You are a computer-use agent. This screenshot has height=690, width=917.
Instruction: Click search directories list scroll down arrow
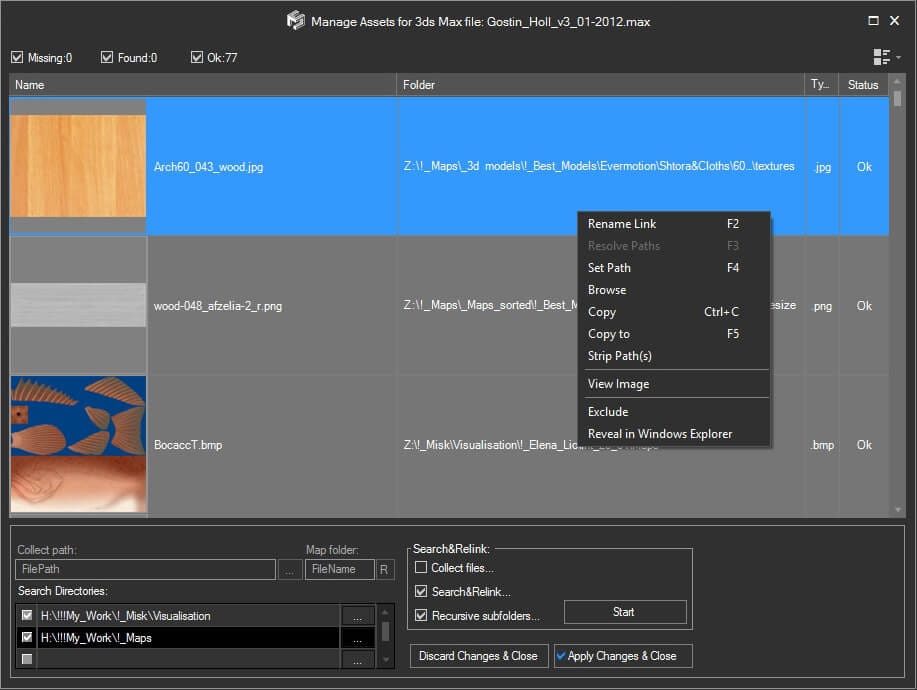pos(385,660)
